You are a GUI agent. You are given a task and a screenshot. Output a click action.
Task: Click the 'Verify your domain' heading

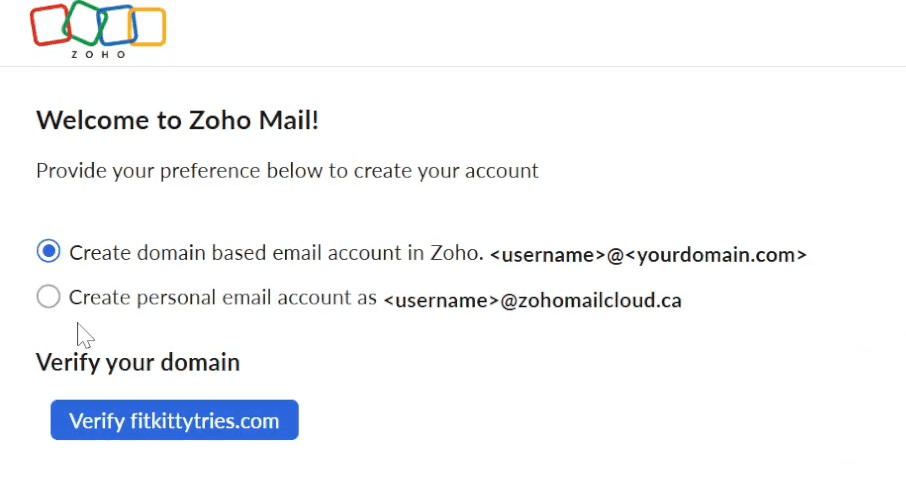pyautogui.click(x=137, y=361)
